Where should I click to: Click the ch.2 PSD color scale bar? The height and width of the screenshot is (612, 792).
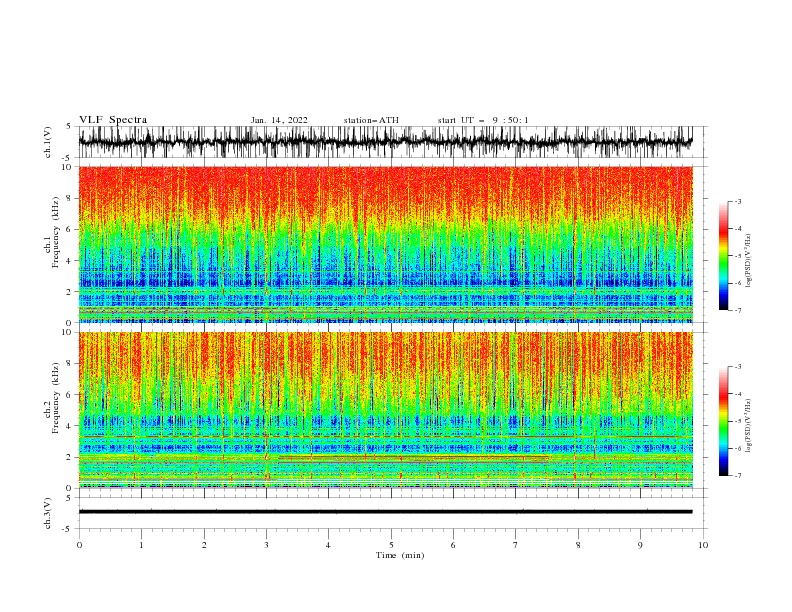(x=723, y=421)
